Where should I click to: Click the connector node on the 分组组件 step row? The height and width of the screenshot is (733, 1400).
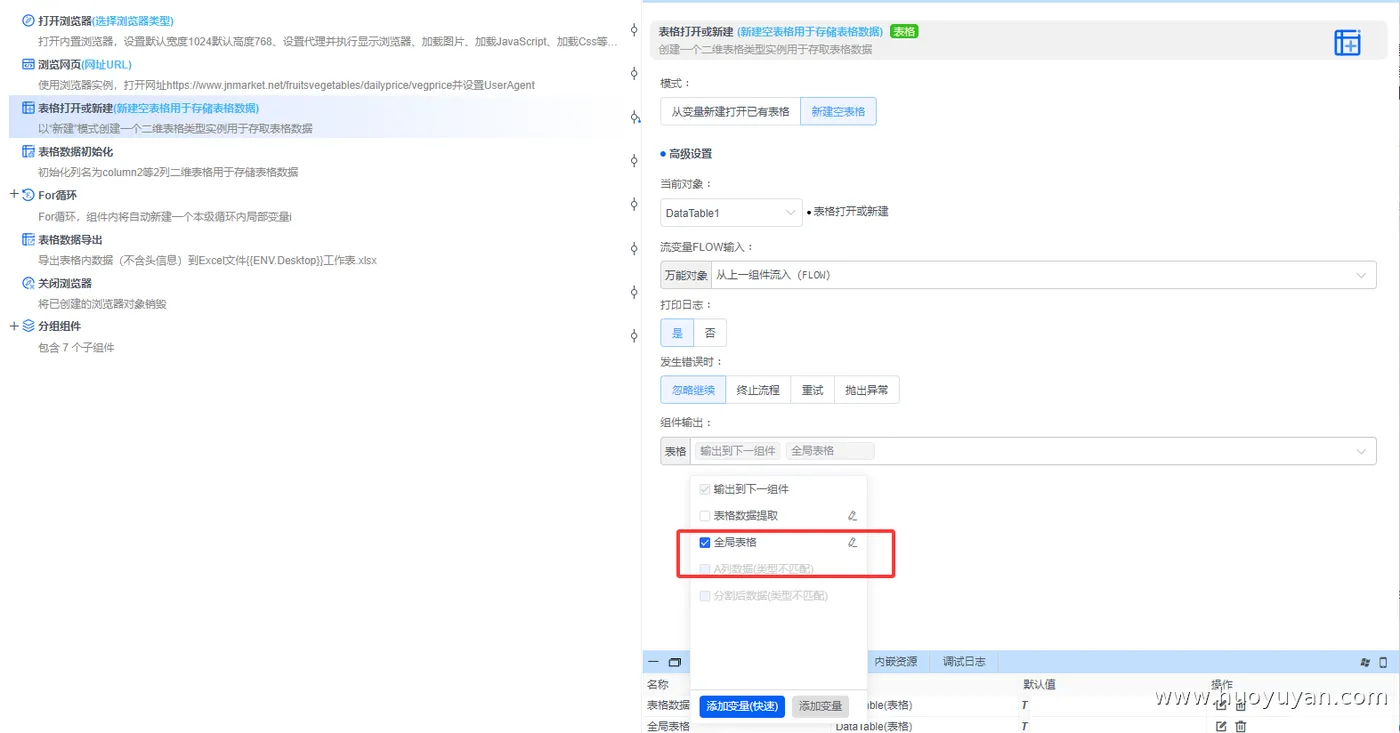(x=634, y=335)
